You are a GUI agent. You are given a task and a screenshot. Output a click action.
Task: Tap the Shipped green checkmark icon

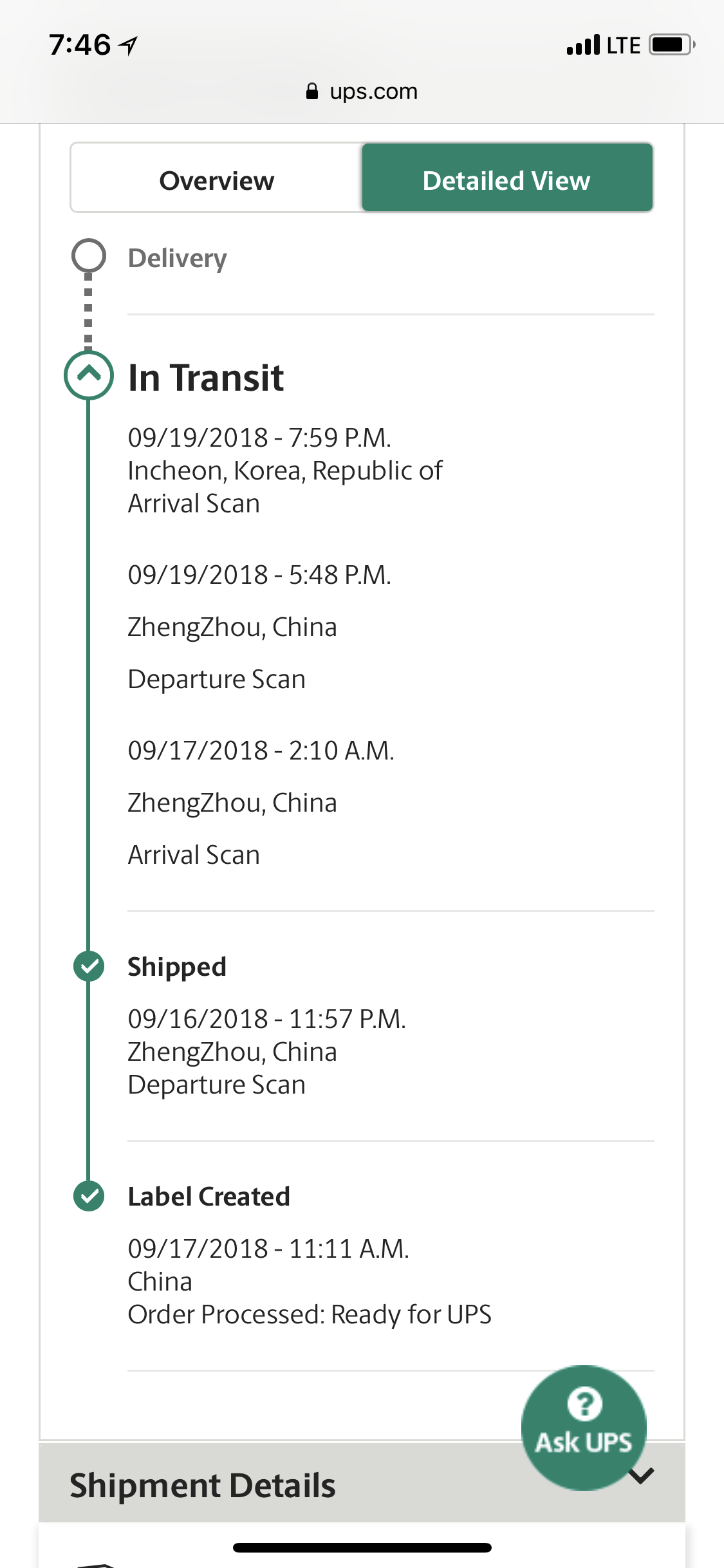(89, 966)
